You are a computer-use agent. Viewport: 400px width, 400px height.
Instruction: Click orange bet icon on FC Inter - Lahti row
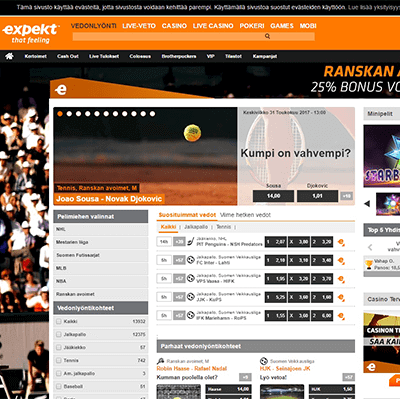[x=341, y=260]
